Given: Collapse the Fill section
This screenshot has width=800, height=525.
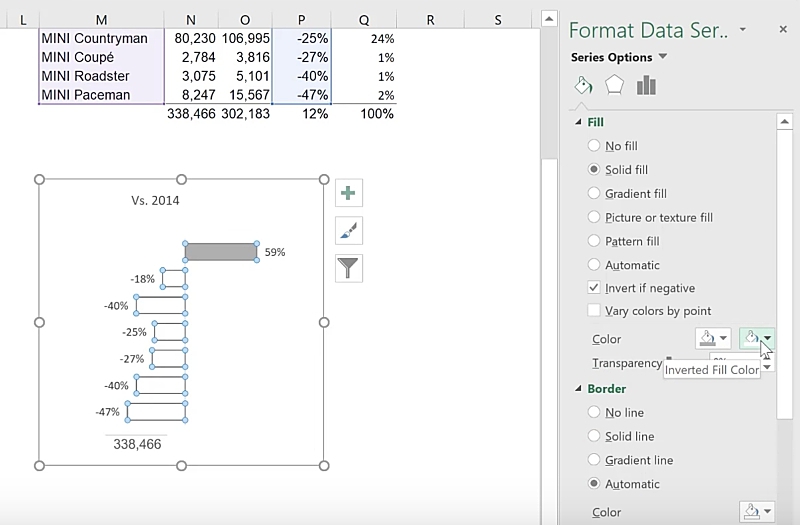Looking at the screenshot, I should (x=577, y=122).
